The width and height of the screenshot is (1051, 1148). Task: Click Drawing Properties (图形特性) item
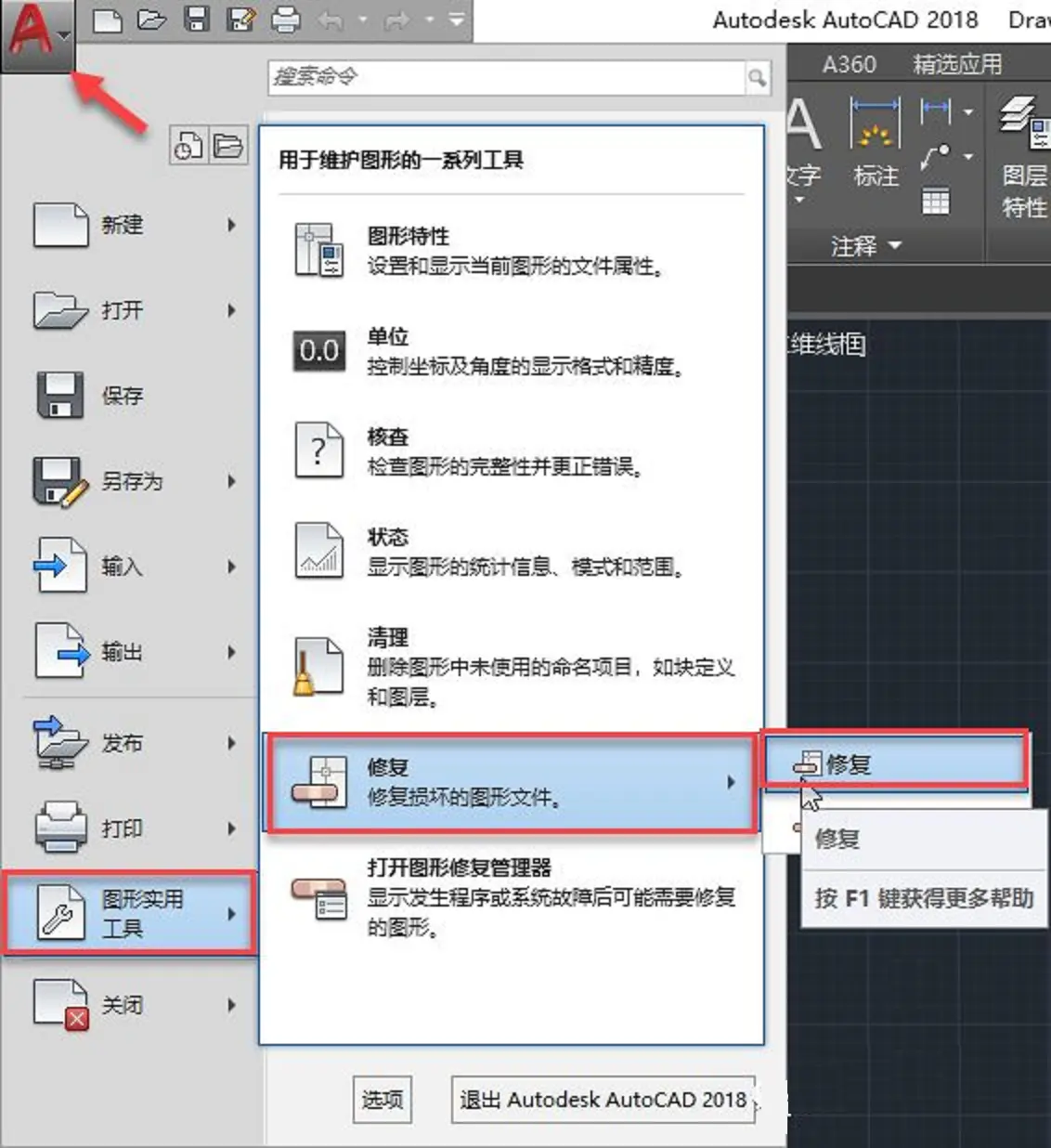tap(511, 251)
